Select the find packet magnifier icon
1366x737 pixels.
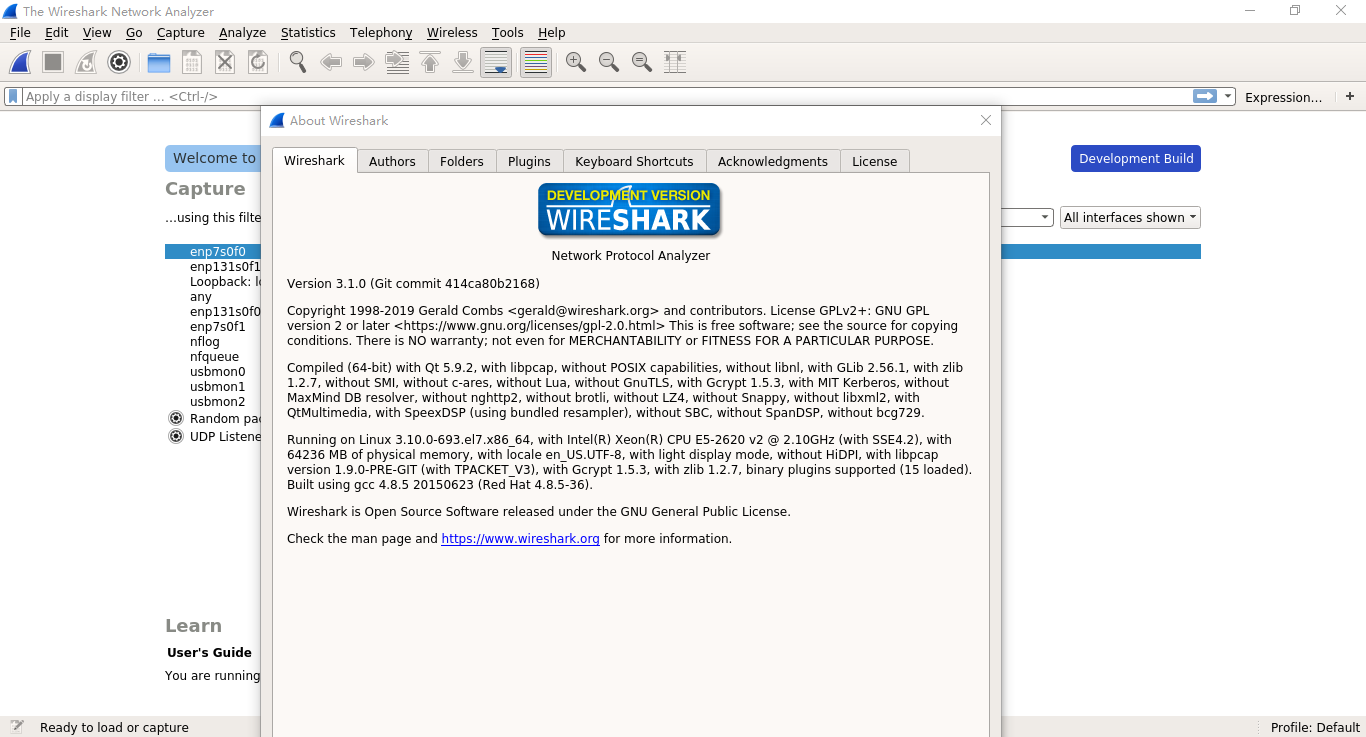[x=297, y=62]
